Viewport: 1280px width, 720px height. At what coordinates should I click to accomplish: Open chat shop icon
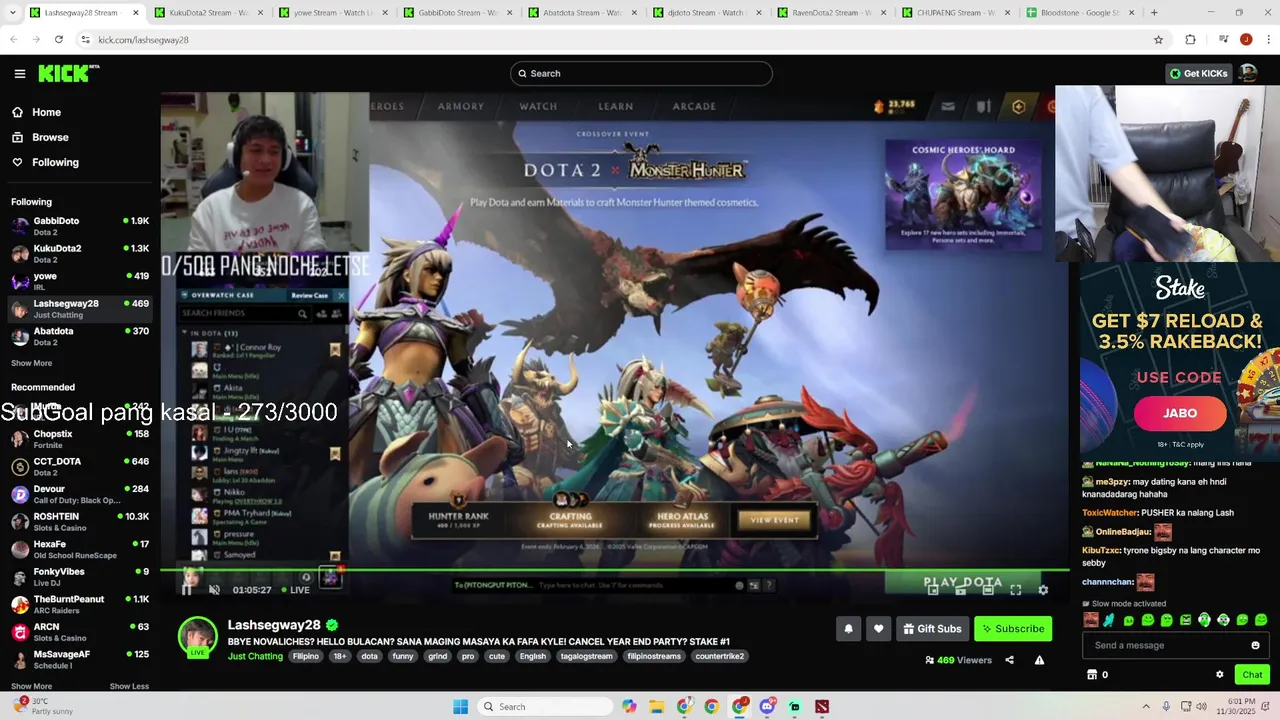coord(1092,675)
